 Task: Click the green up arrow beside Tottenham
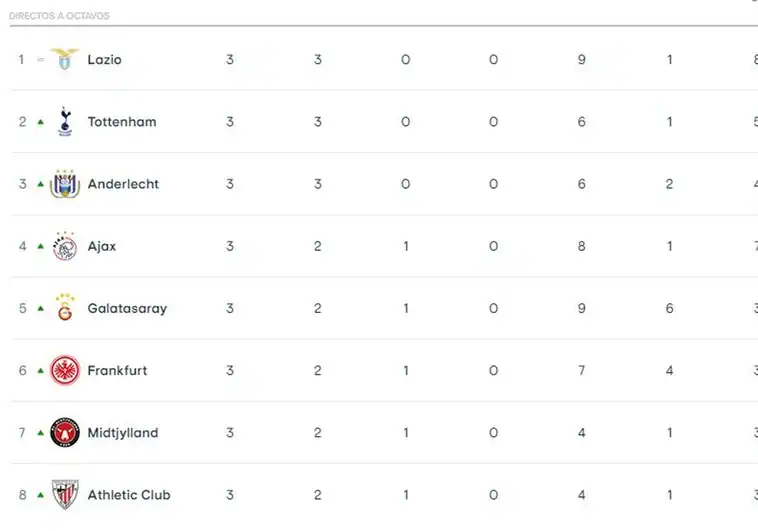point(41,122)
